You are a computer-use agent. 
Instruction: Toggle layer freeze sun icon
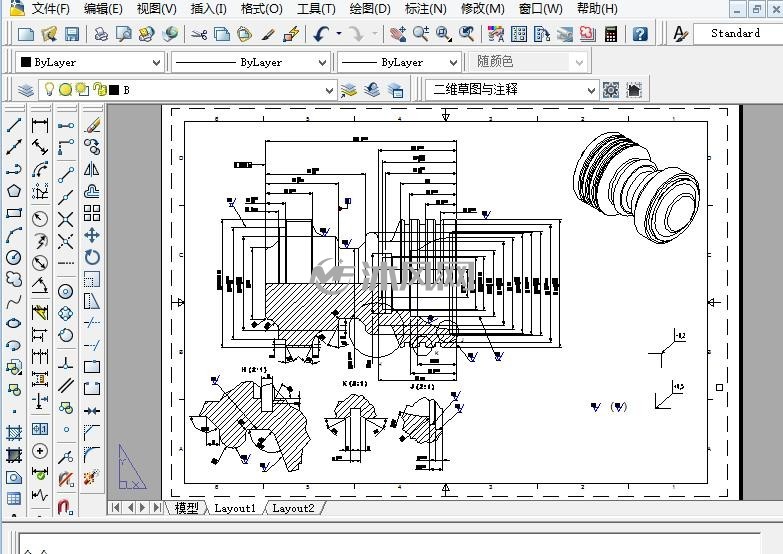click(65, 90)
